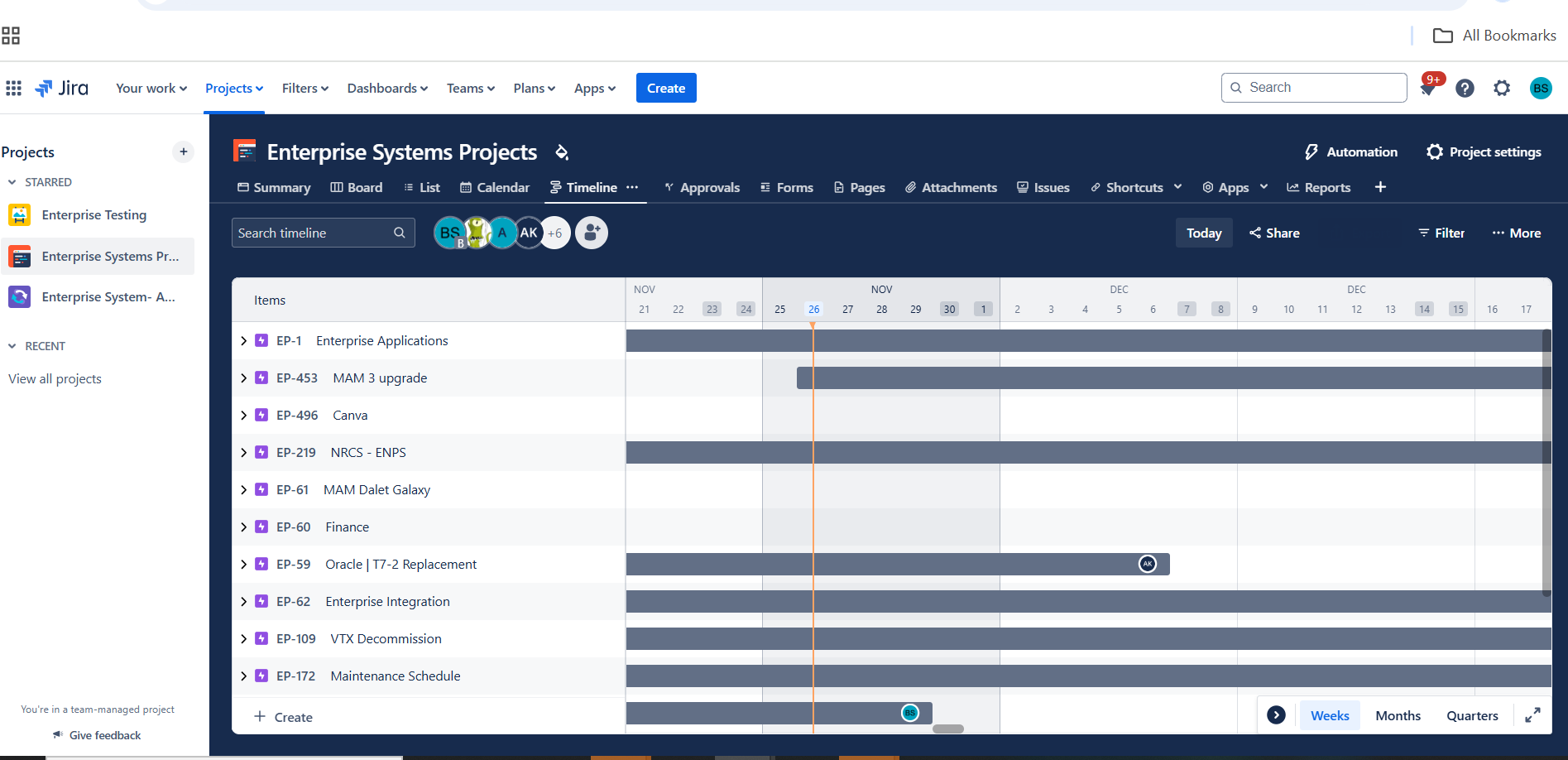The height and width of the screenshot is (760, 1568).
Task: Click the Automation lightning bolt icon
Action: tap(1312, 152)
